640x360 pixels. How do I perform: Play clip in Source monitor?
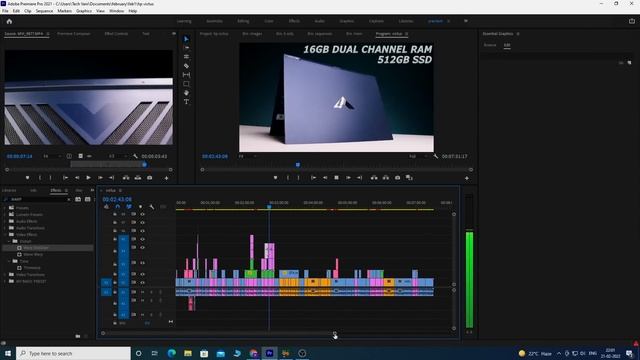tap(88, 178)
